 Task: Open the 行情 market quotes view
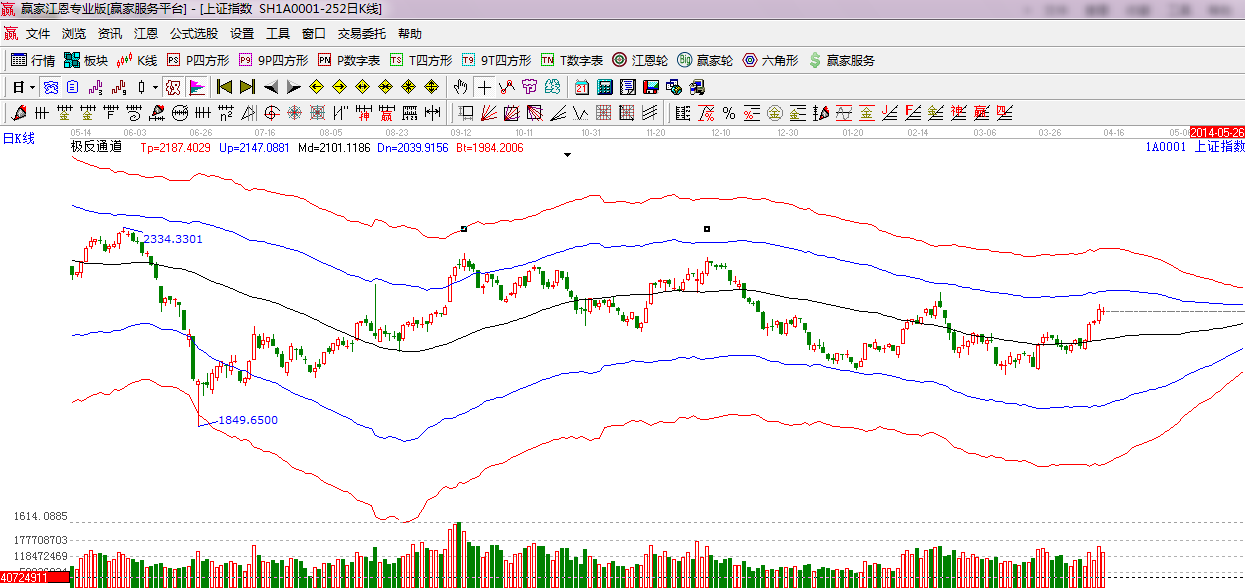tap(33, 60)
